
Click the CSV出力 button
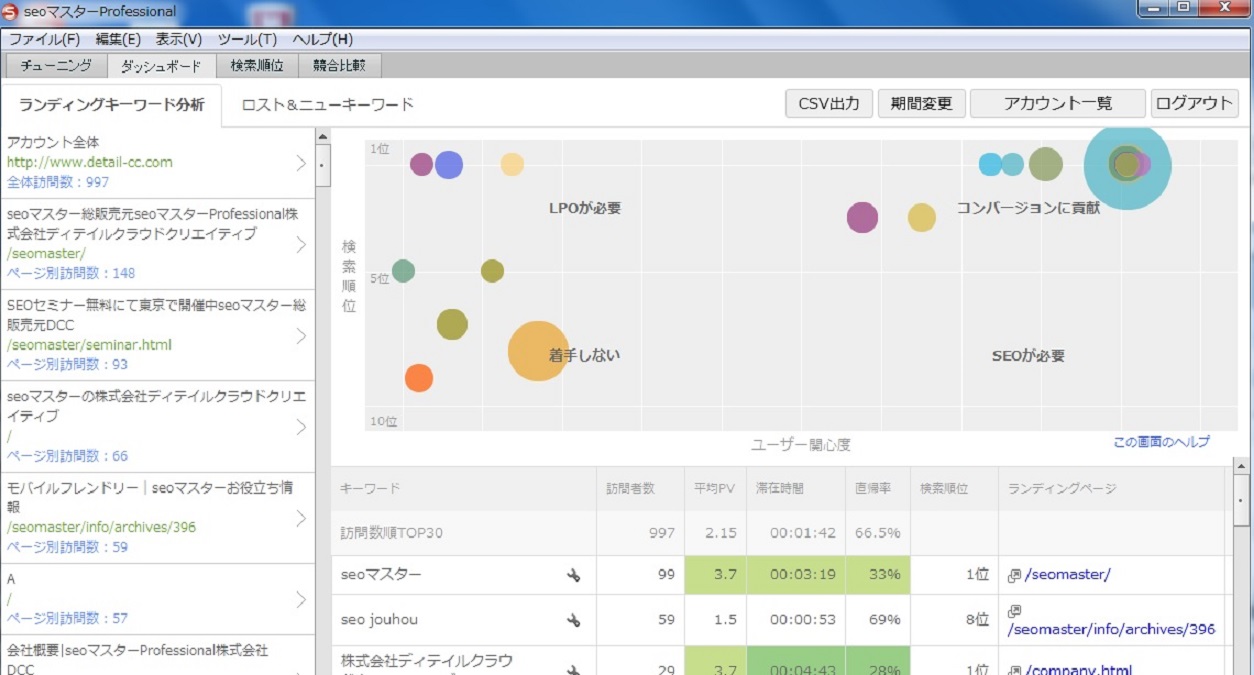(829, 103)
